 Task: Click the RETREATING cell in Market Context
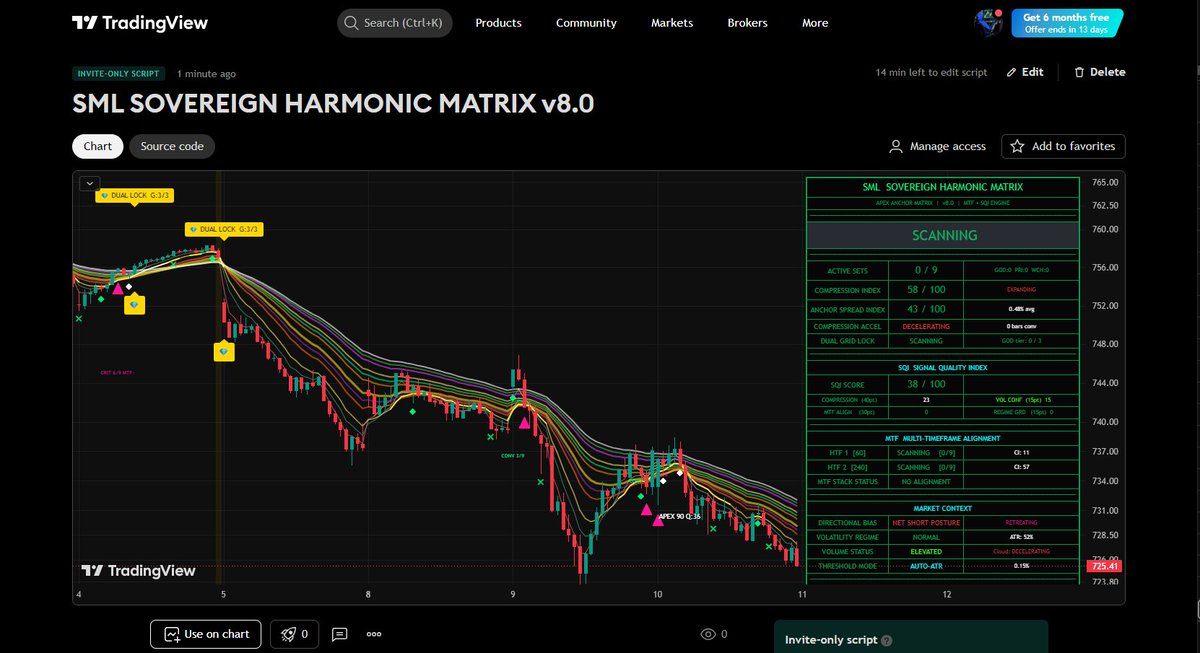[1022, 523]
